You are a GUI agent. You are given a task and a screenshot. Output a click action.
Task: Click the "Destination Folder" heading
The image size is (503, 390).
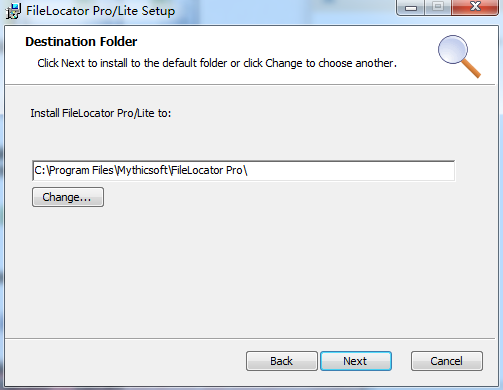point(81,42)
